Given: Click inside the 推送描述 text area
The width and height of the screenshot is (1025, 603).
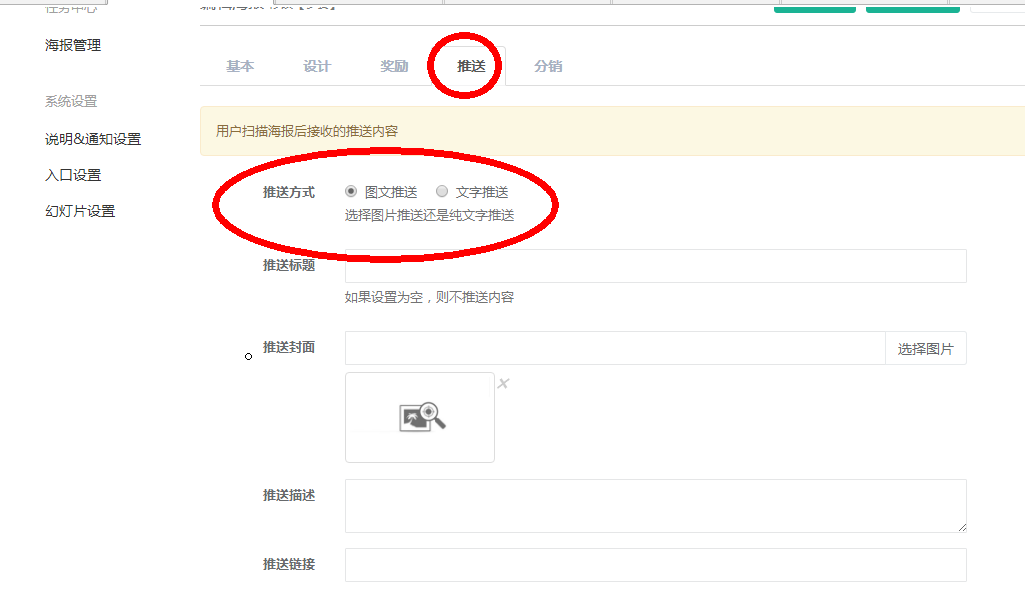Looking at the screenshot, I should tap(655, 505).
